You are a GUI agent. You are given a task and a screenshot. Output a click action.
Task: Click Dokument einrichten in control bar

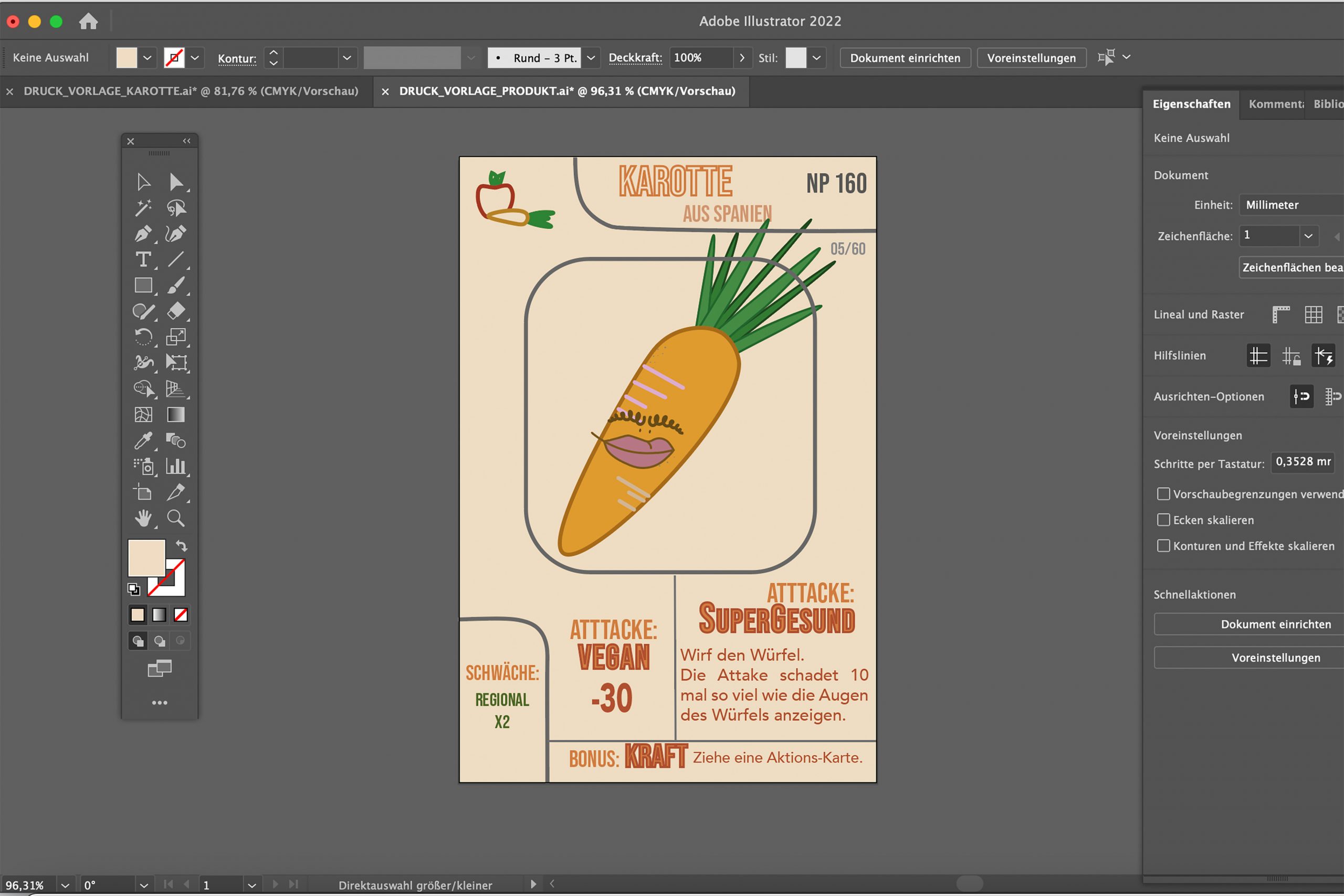click(905, 58)
